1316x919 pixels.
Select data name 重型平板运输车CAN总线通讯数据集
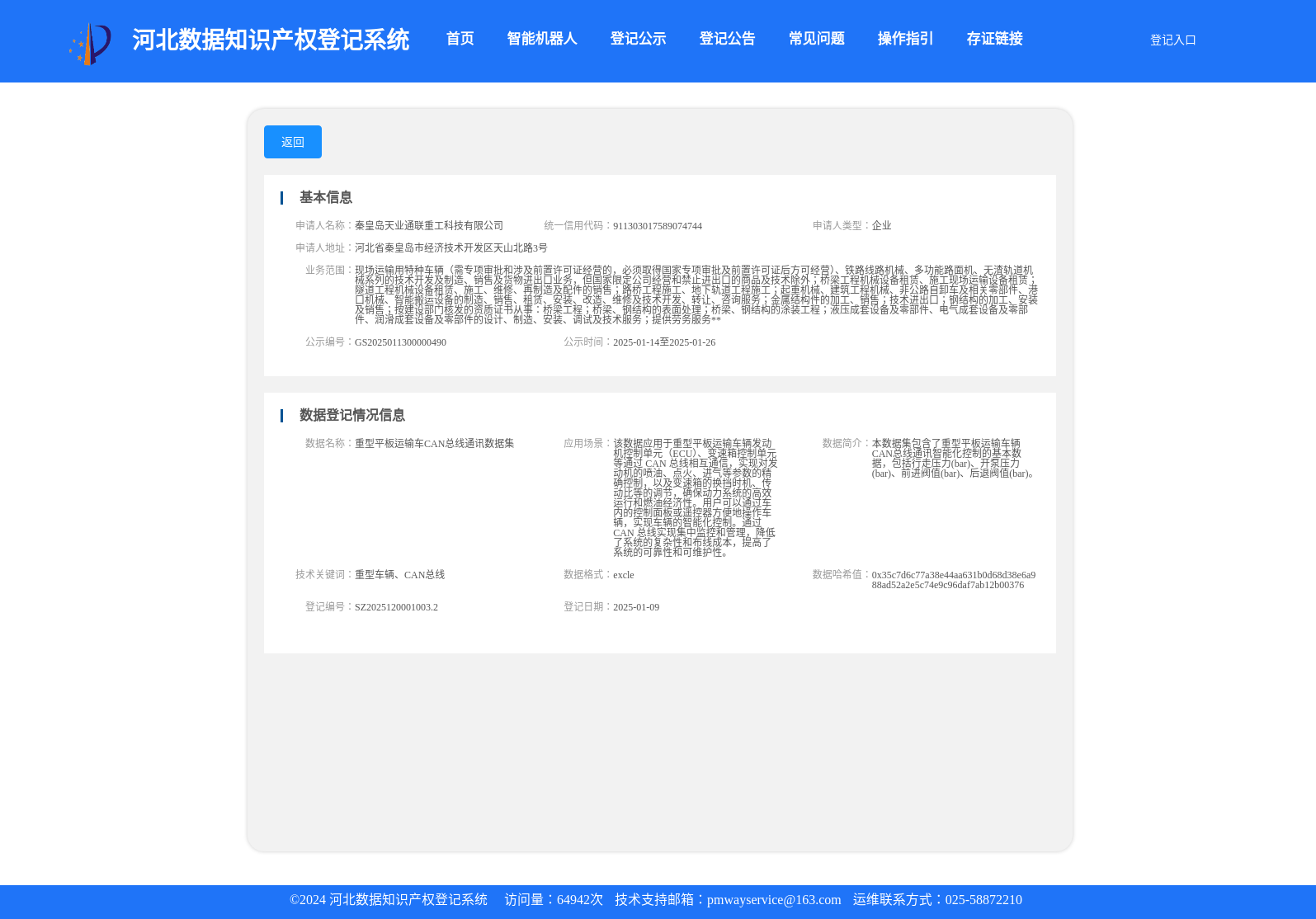(434, 444)
